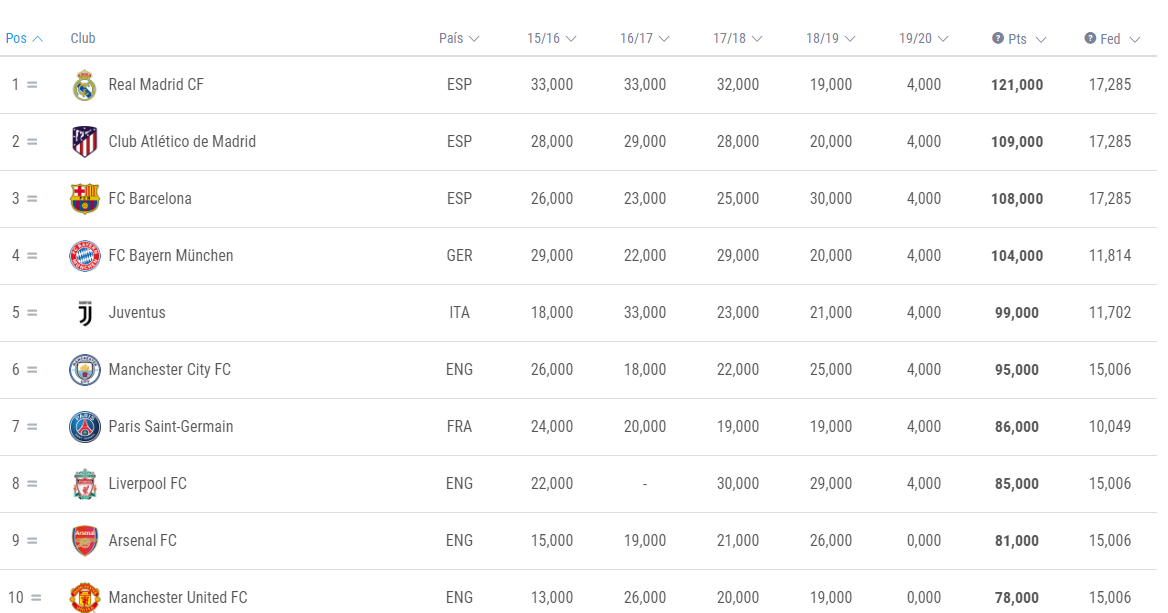The image size is (1168, 613).
Task: Click the Paris Saint-Germain logo
Action: click(85, 427)
